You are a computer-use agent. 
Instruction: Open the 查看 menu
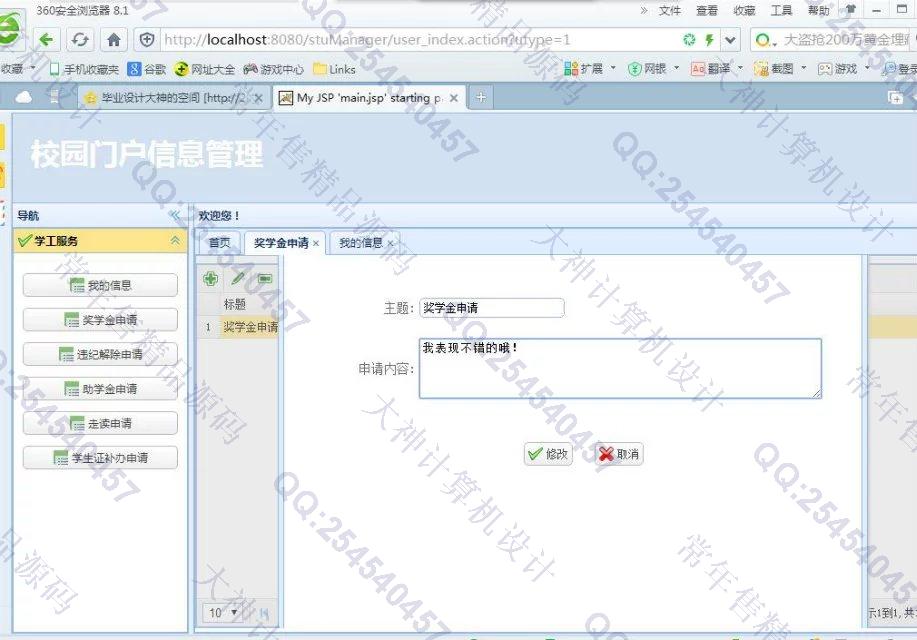pos(706,11)
